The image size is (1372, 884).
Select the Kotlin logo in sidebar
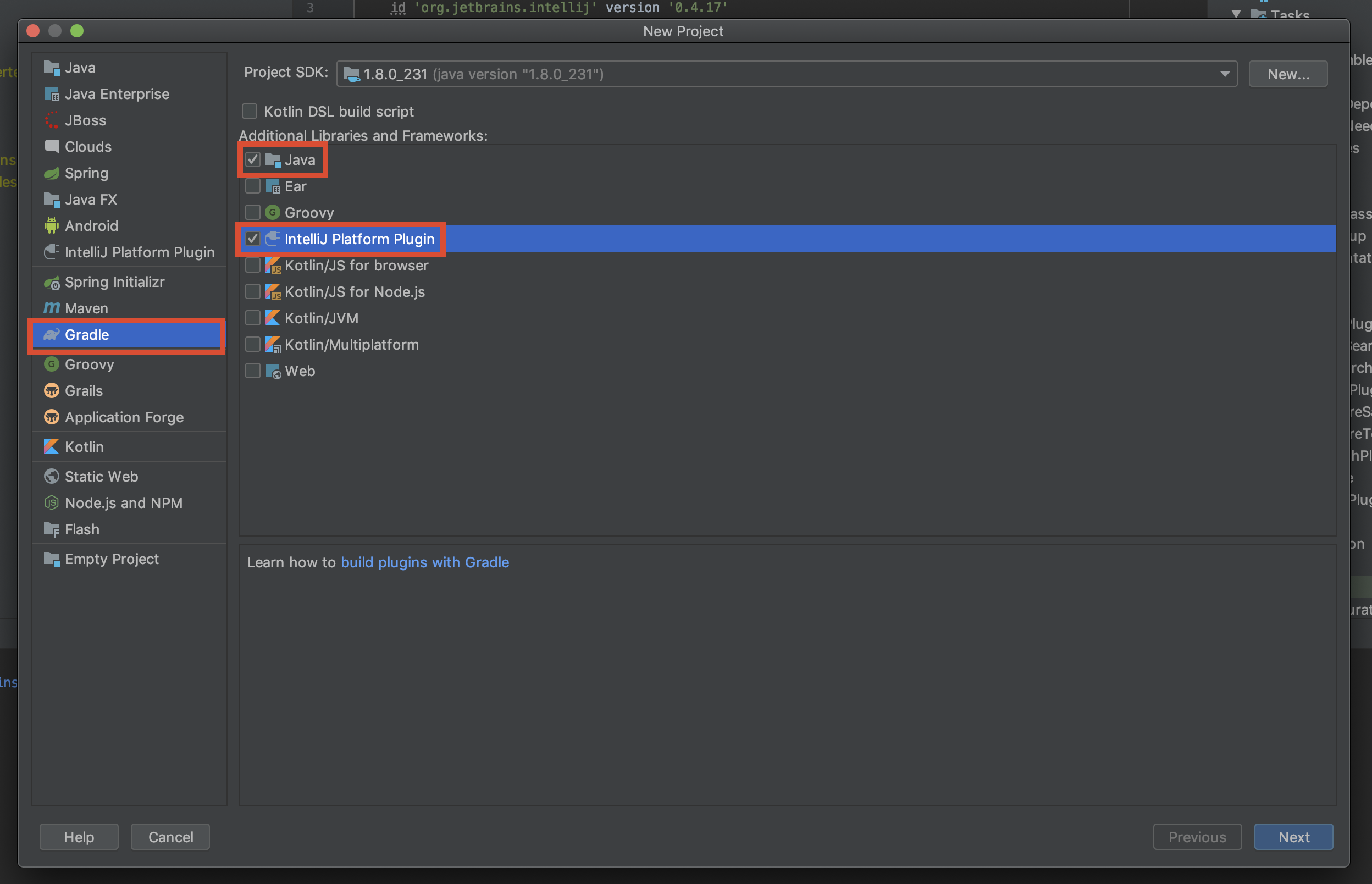[52, 446]
